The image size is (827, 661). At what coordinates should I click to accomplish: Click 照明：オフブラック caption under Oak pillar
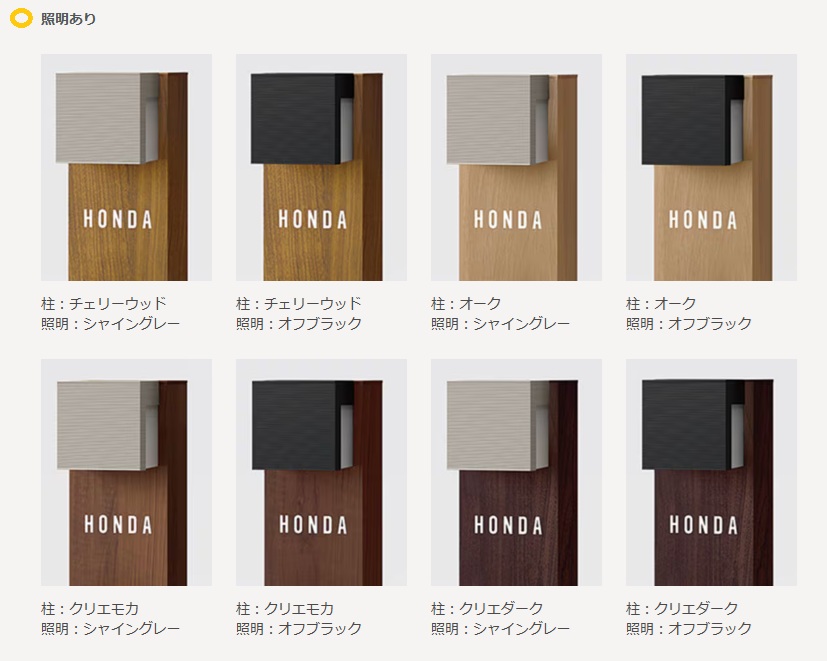point(689,323)
